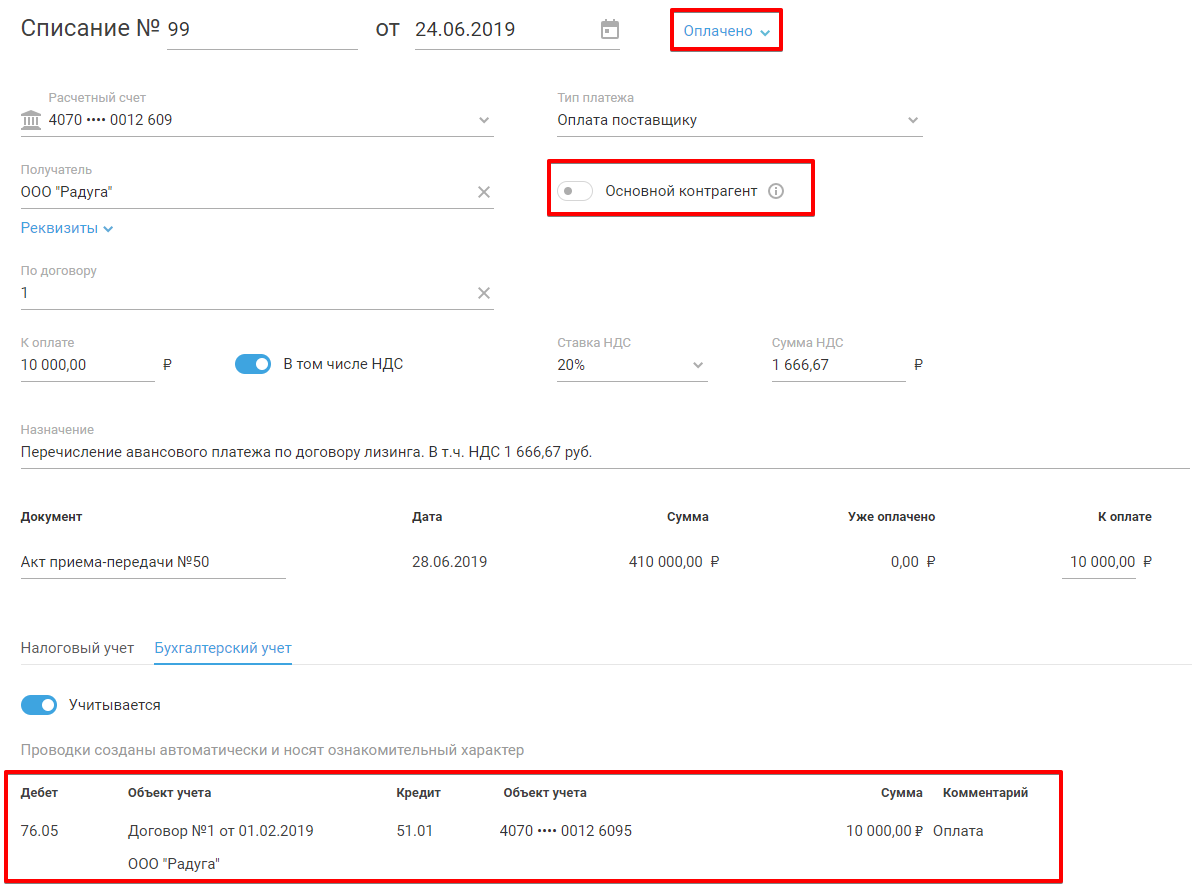Expand the Реквизиты section
This screenshot has height=893, width=1193.
click(67, 228)
